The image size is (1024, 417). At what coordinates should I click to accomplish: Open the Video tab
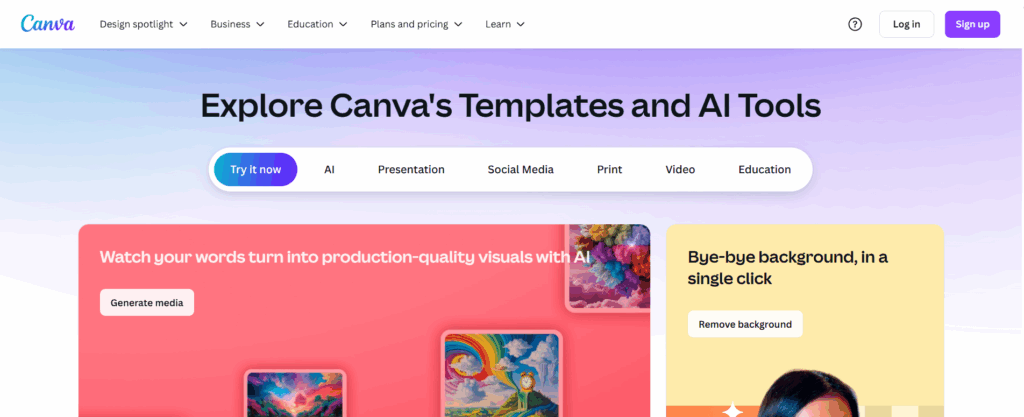point(680,170)
